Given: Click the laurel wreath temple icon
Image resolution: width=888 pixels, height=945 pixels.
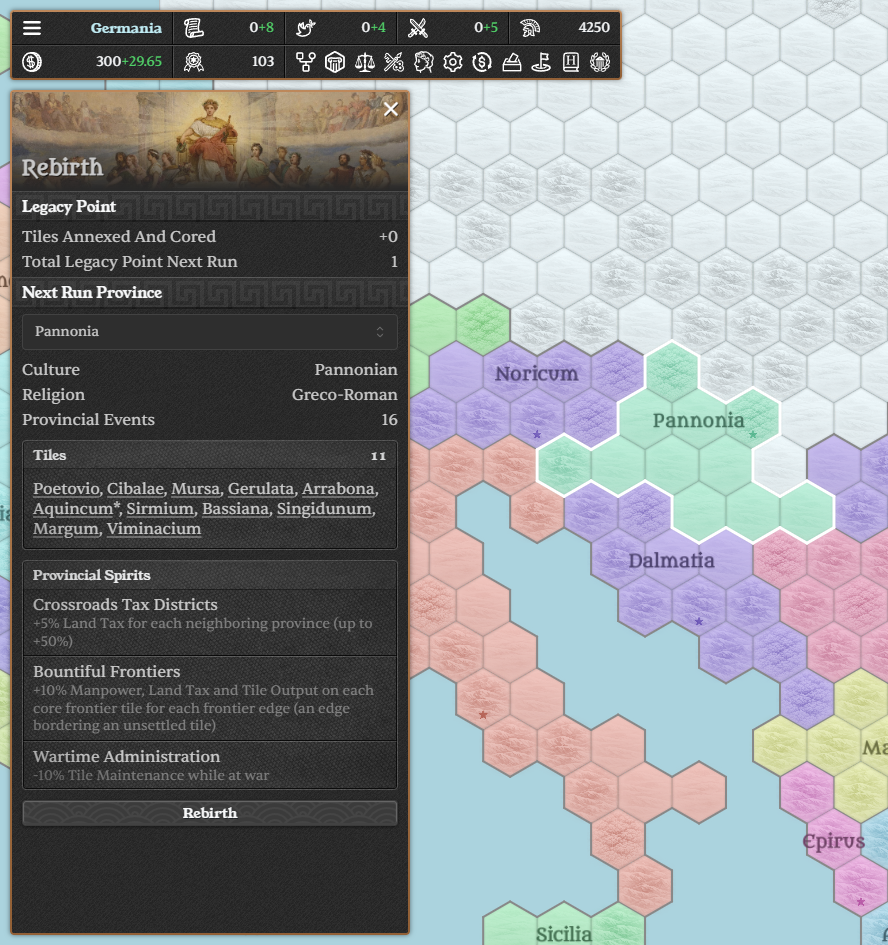Looking at the screenshot, I should (599, 62).
